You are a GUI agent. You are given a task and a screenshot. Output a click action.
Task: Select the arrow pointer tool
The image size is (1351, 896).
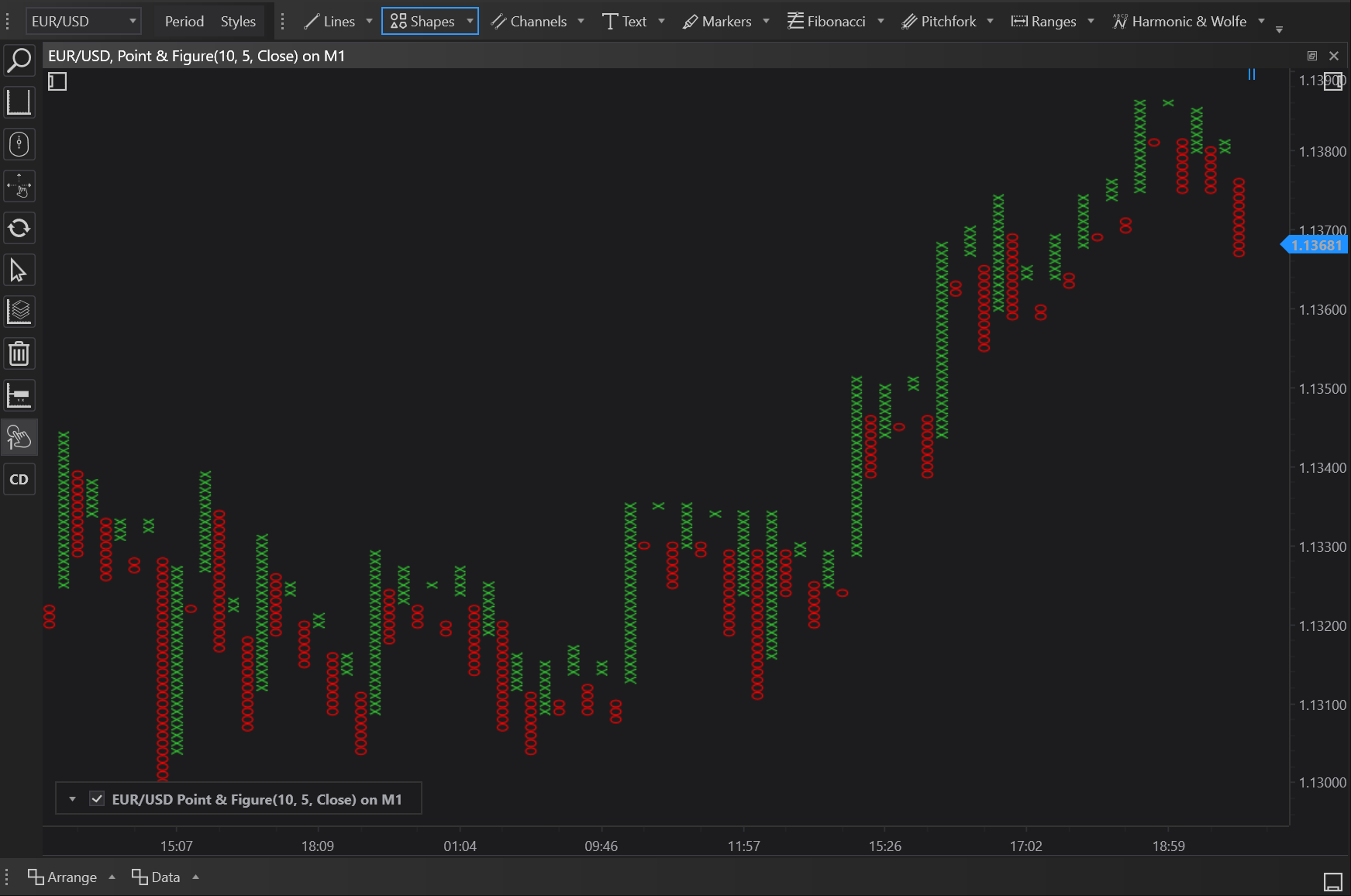pyautogui.click(x=19, y=271)
